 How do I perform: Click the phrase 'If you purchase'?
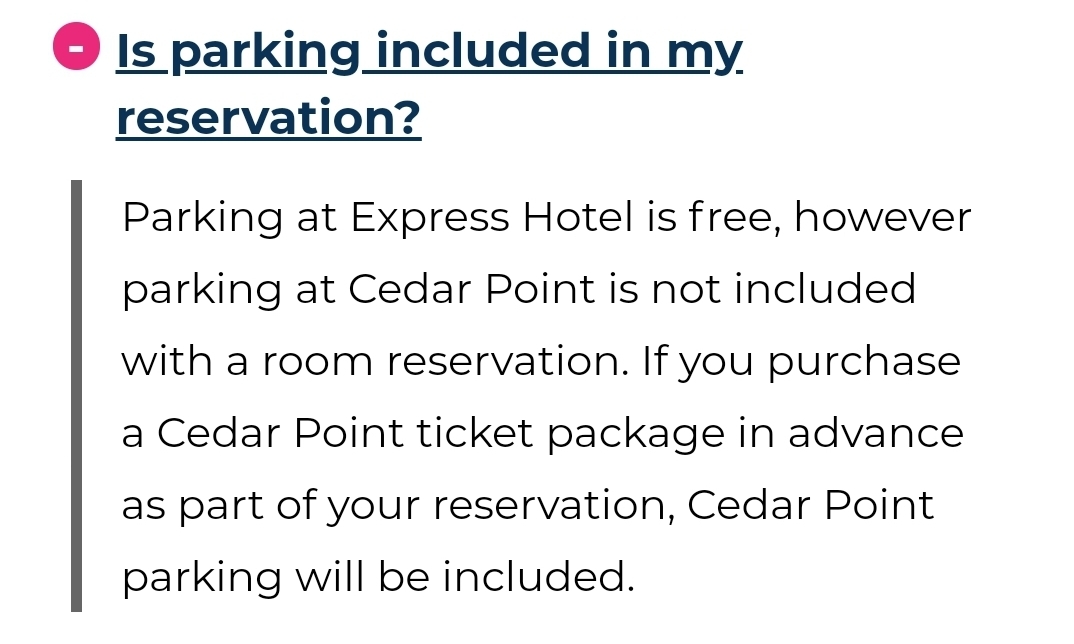coord(801,362)
